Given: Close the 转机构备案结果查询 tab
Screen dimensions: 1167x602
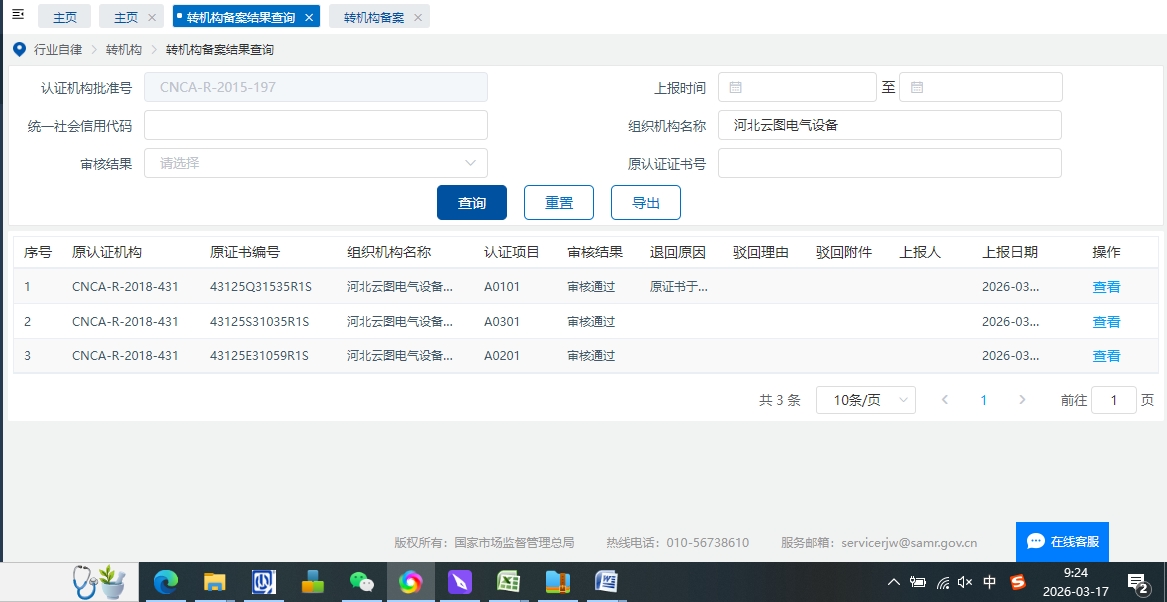Looking at the screenshot, I should tap(309, 17).
